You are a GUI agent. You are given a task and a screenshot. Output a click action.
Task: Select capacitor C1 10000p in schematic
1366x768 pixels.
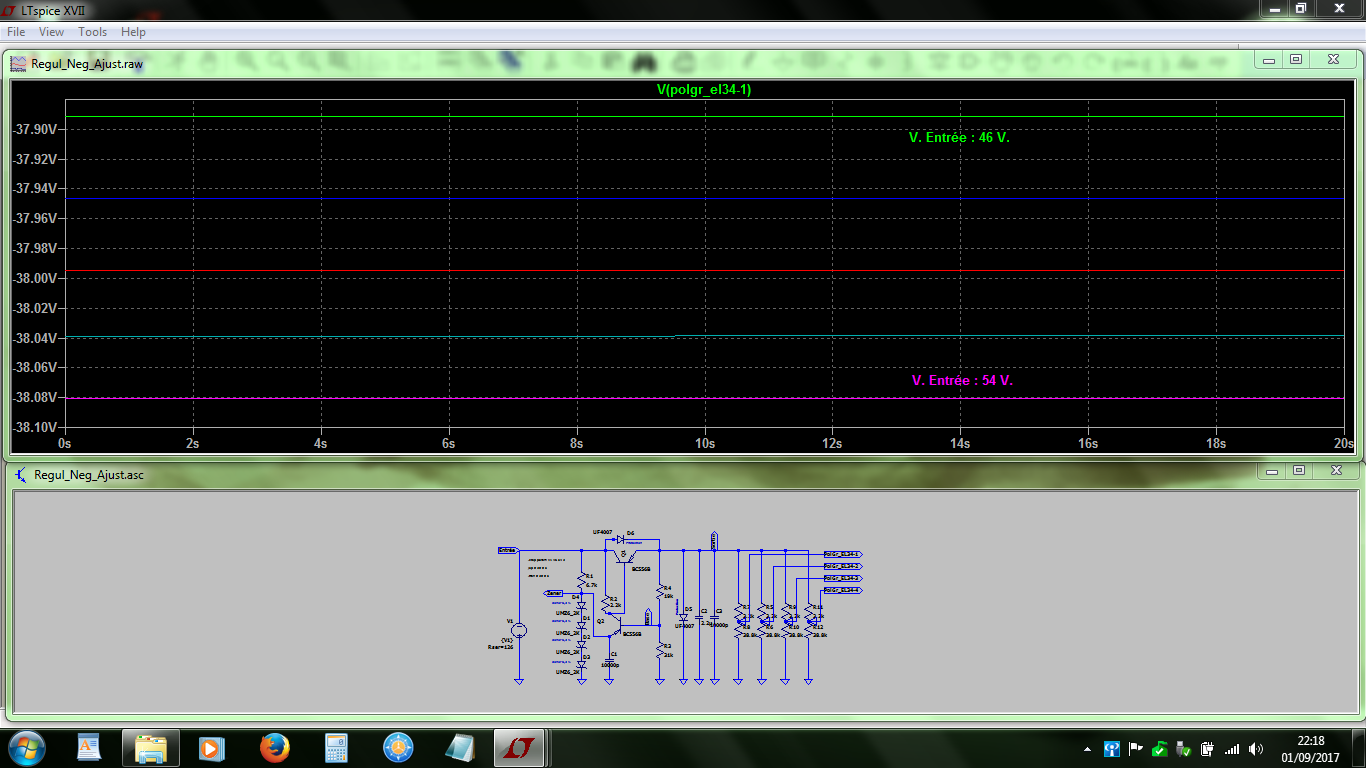click(610, 659)
